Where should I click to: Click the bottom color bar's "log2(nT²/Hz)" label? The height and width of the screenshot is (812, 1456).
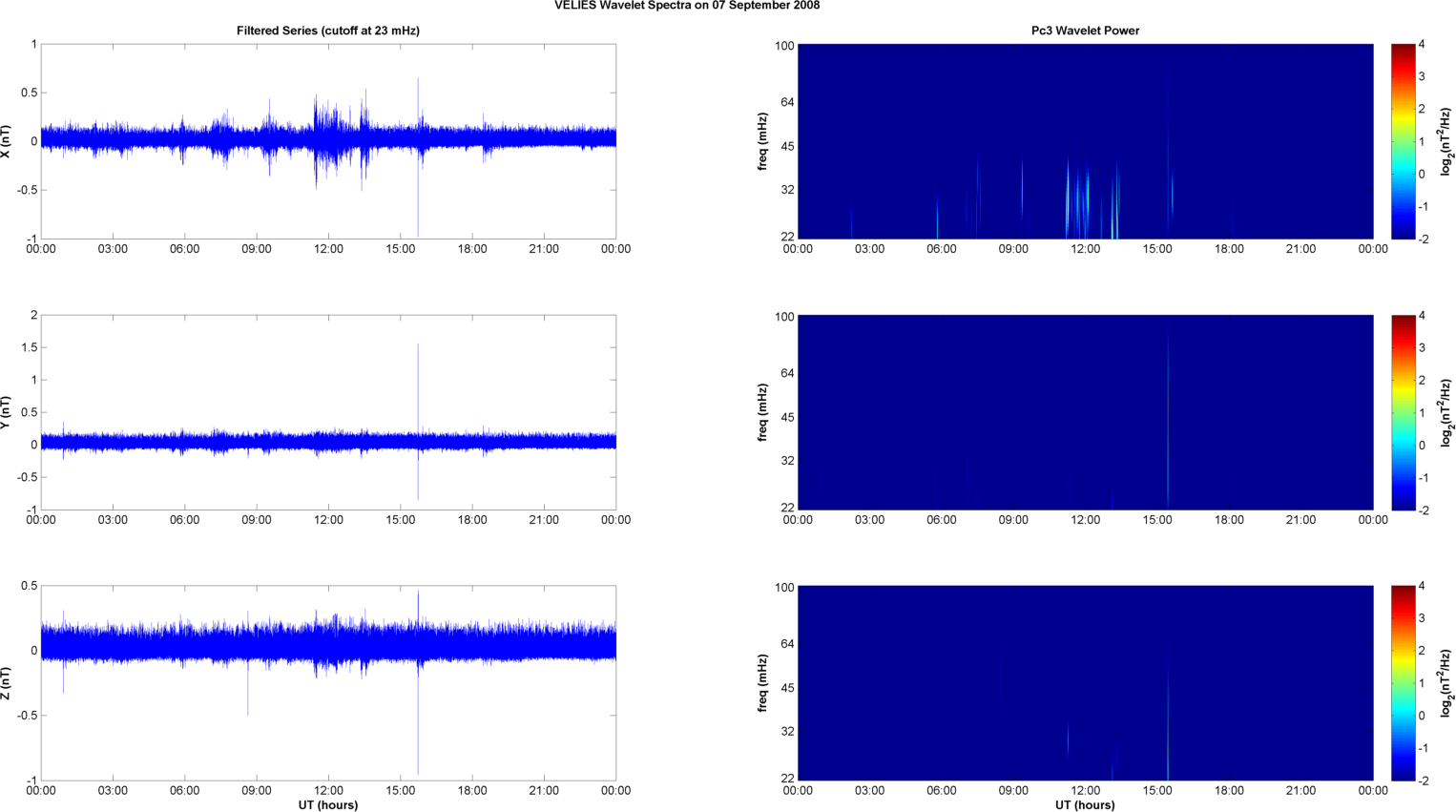point(1446,683)
